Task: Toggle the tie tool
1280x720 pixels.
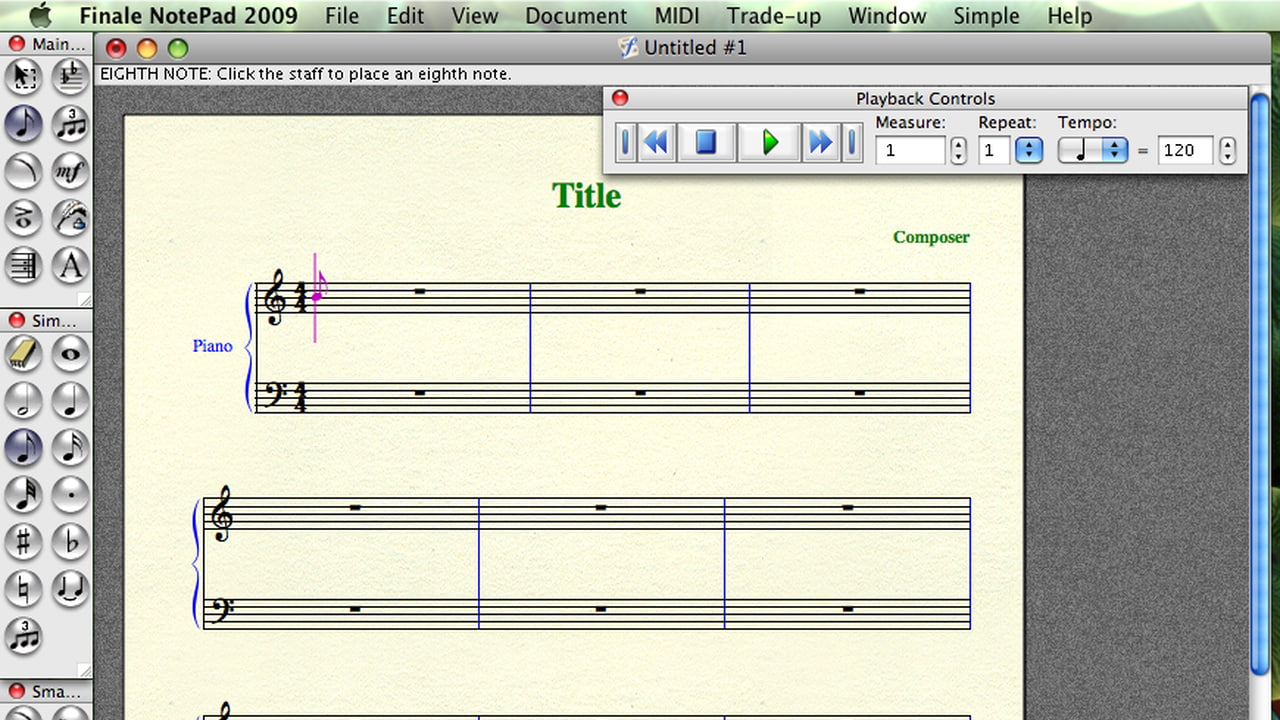Action: tap(70, 588)
